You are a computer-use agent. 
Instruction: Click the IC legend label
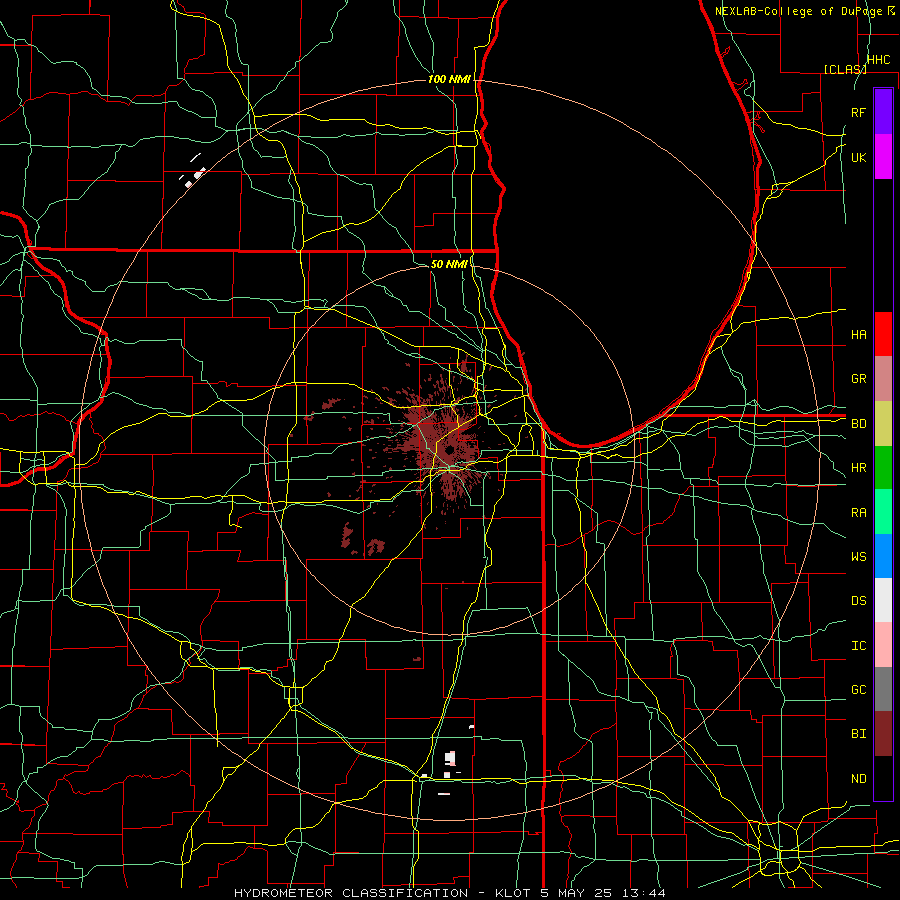coord(858,646)
